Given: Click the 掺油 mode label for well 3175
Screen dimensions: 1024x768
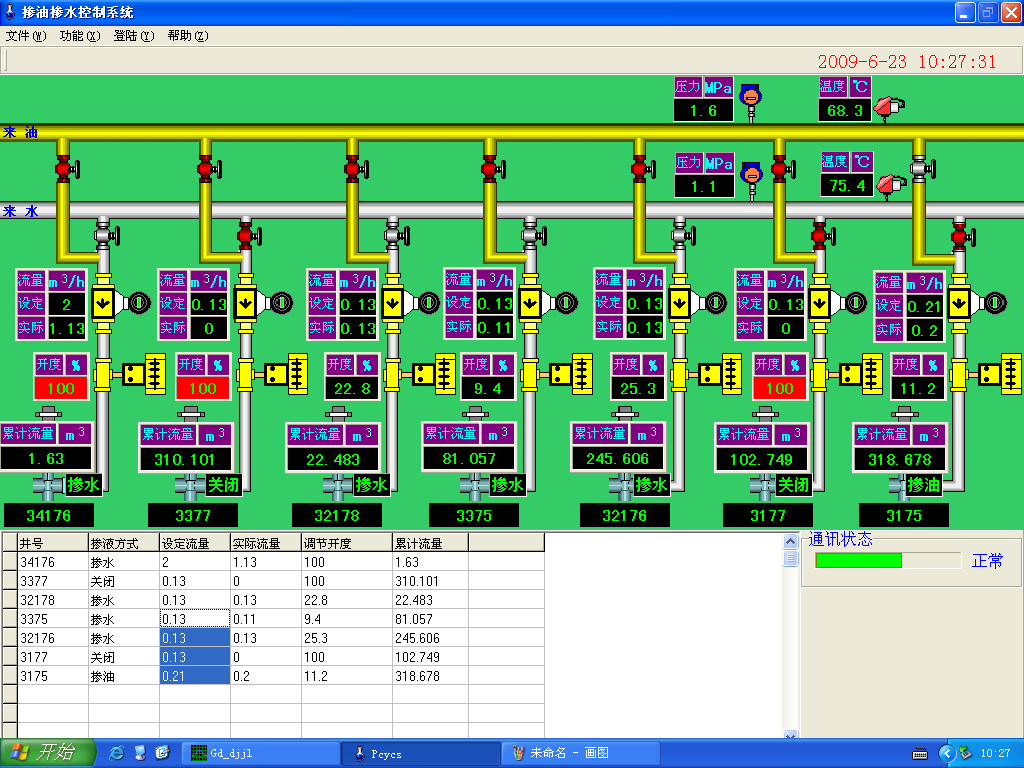Looking at the screenshot, I should pyautogui.click(x=923, y=485).
